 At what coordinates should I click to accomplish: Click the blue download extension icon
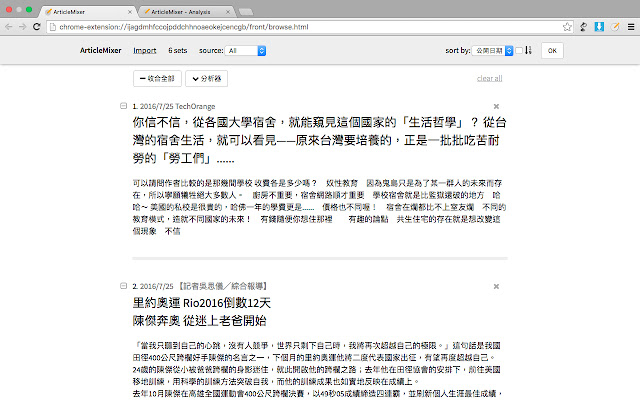(599, 27)
